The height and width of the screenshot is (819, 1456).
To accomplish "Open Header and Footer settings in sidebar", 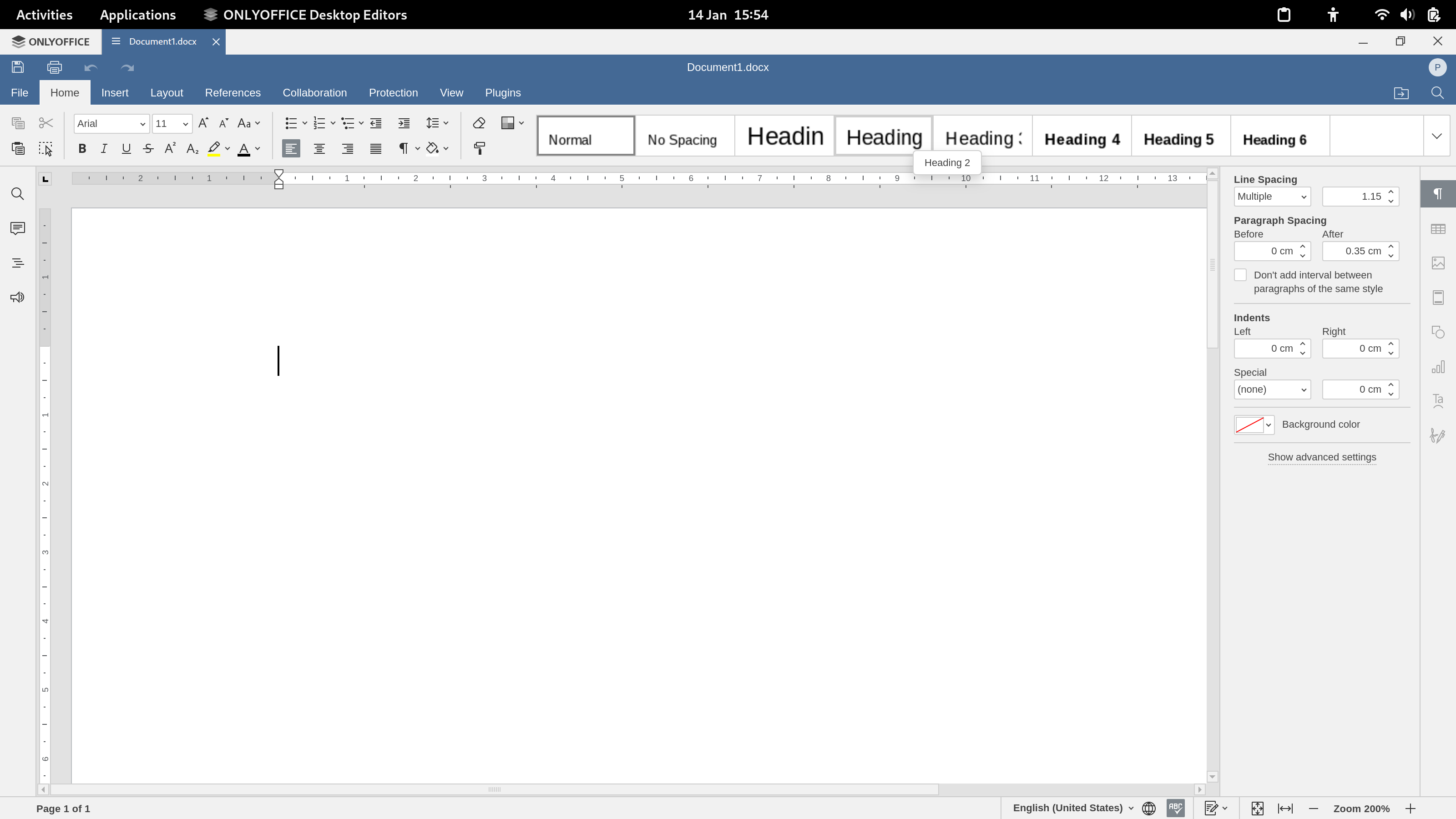I will (x=1438, y=297).
